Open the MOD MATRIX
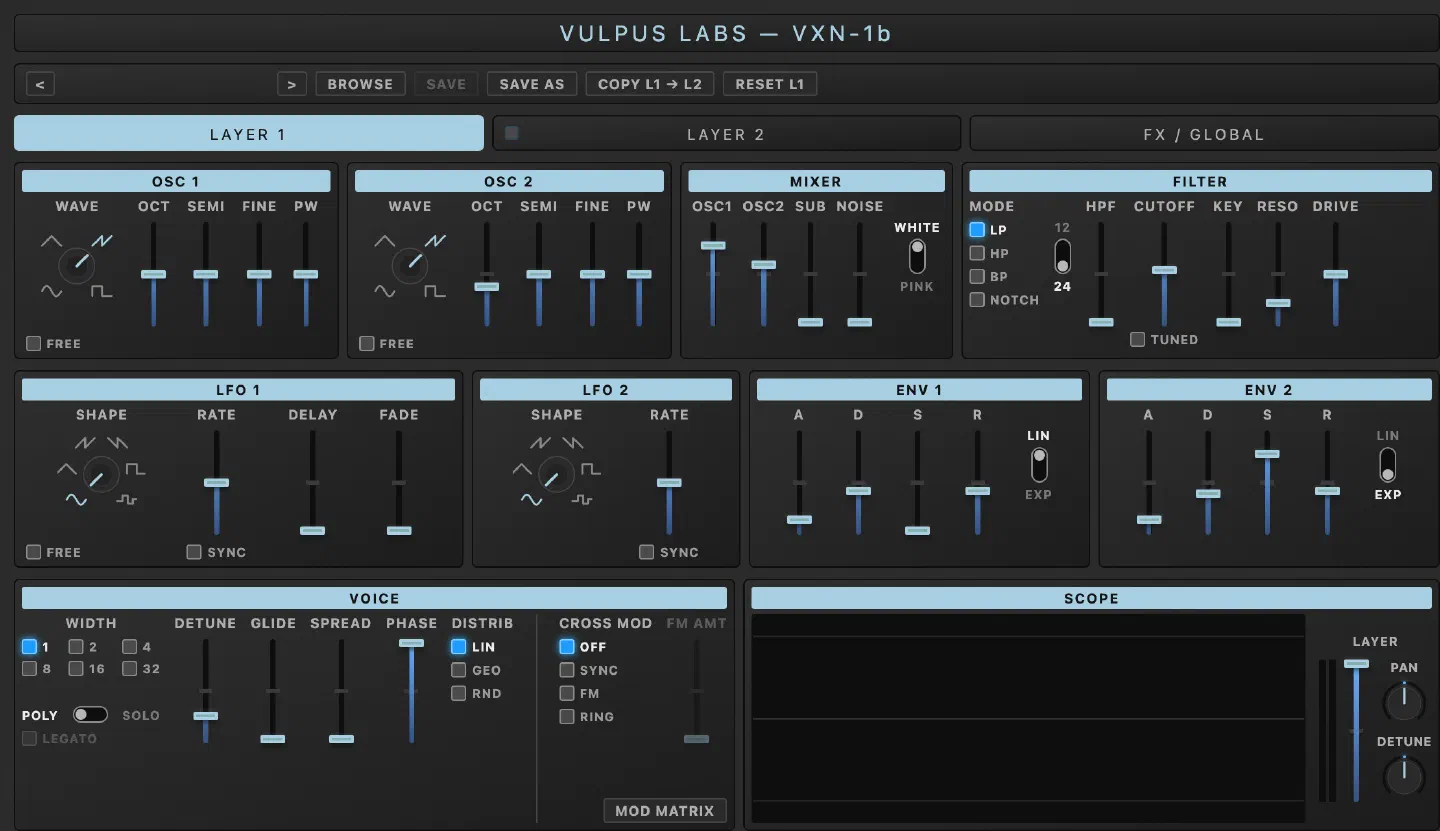Image resolution: width=1440 pixels, height=831 pixels. pyautogui.click(x=665, y=810)
